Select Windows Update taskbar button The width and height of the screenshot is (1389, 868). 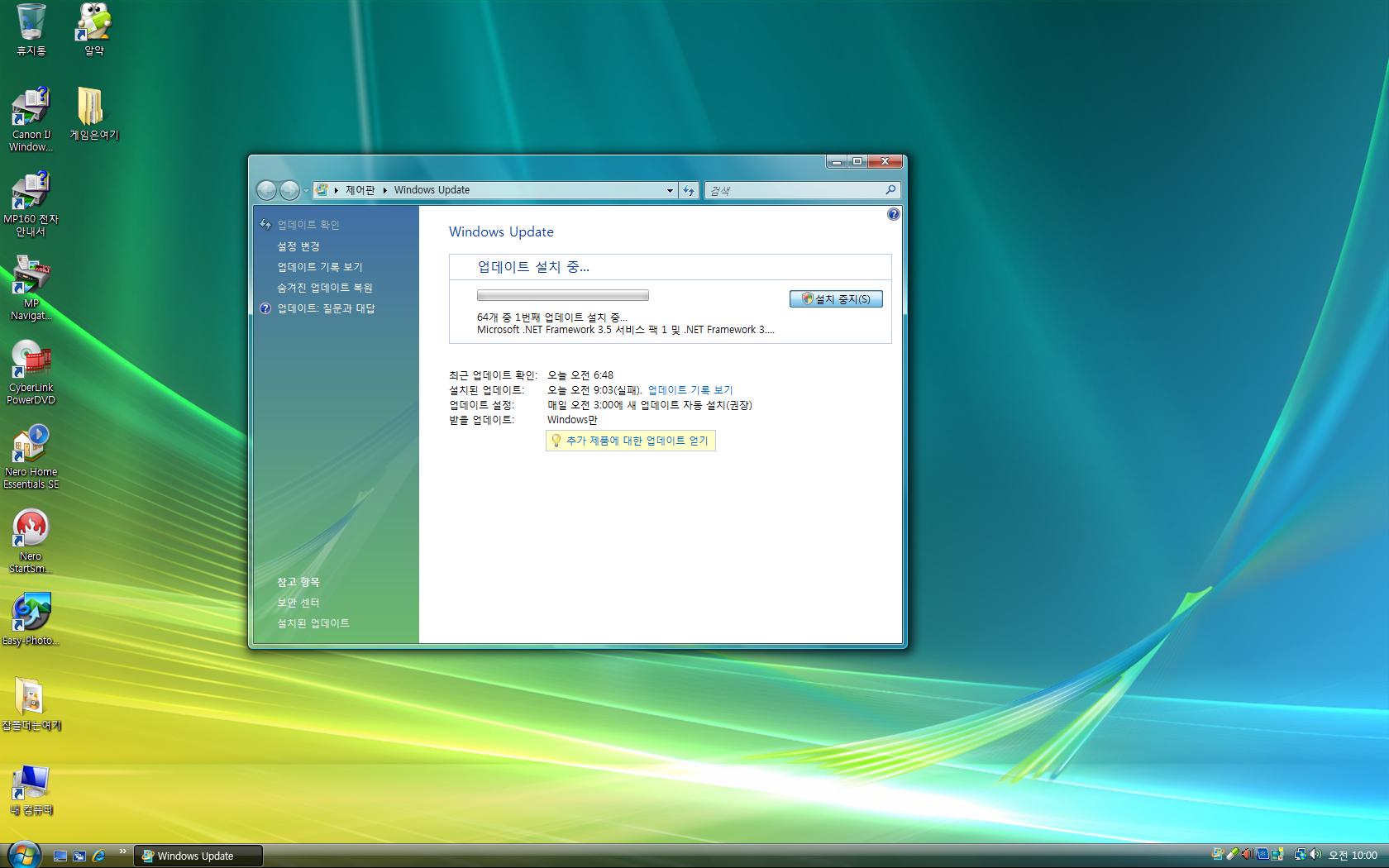198,856
